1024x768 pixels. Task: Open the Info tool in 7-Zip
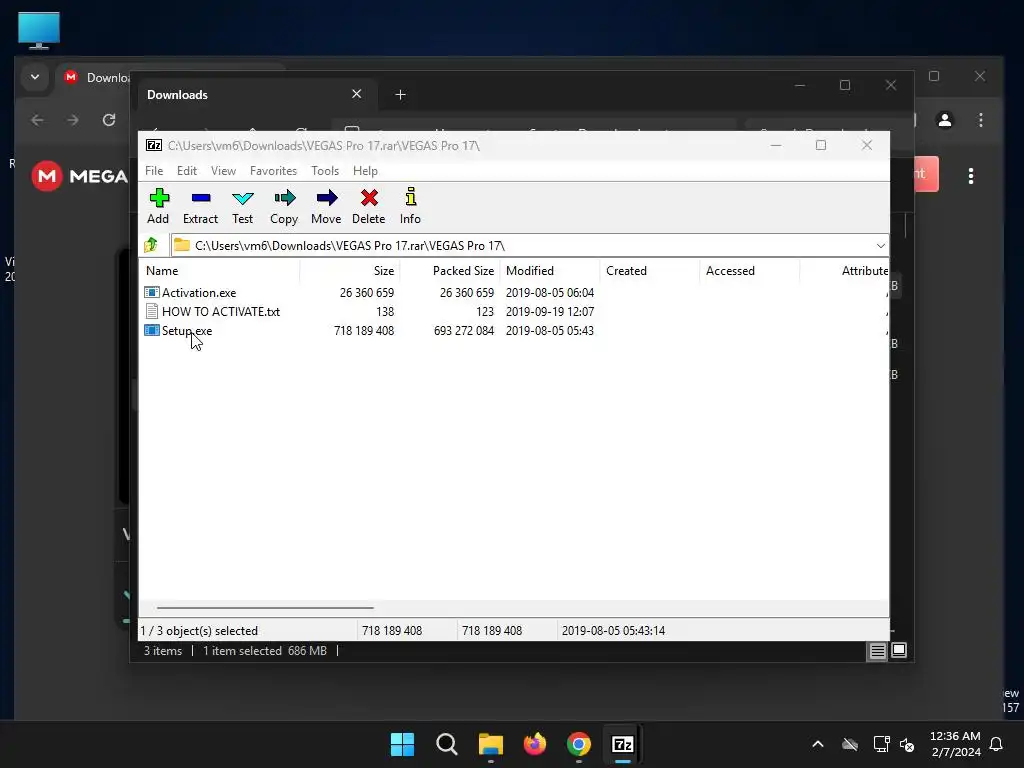[410, 206]
